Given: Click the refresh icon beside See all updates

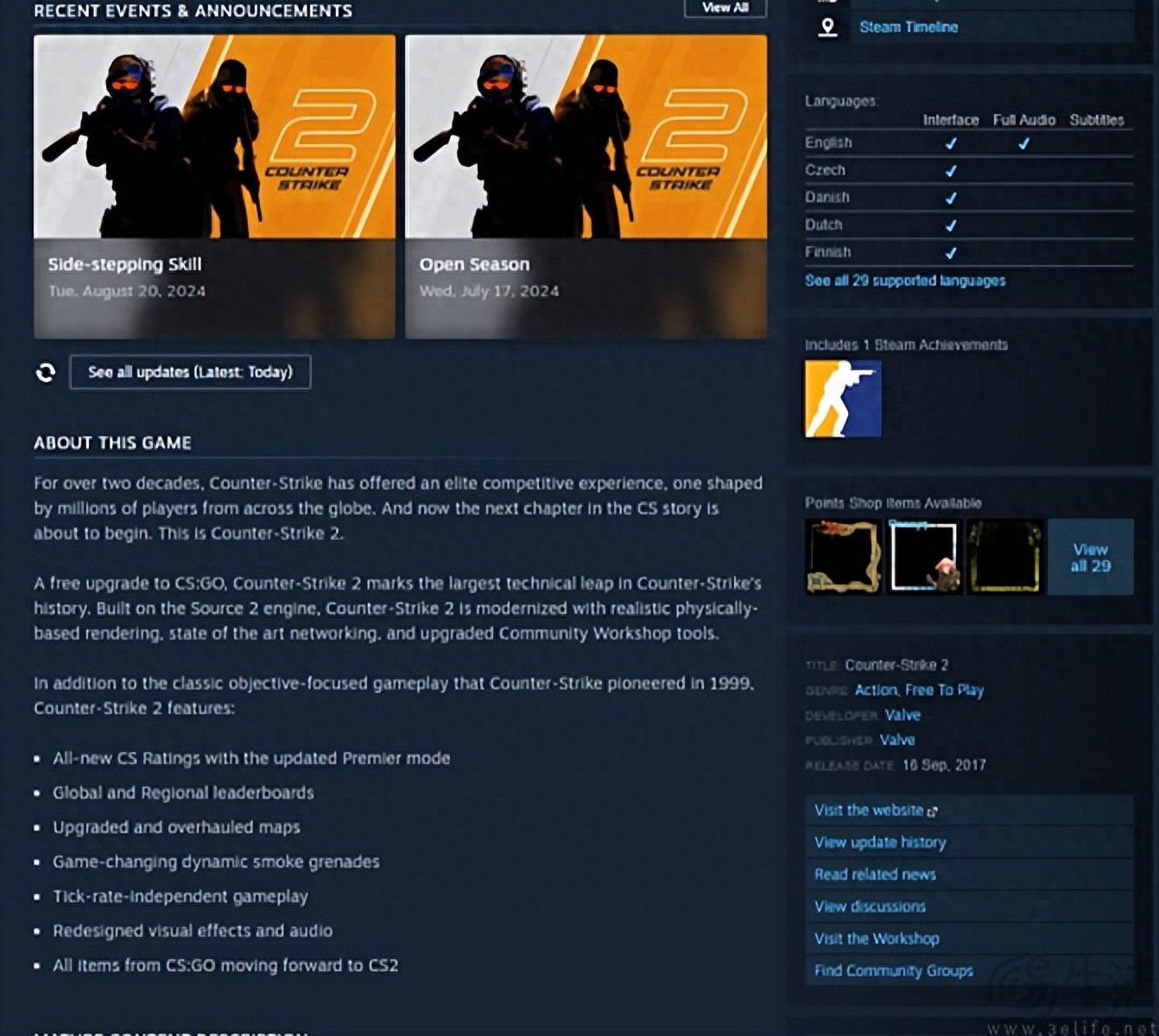Looking at the screenshot, I should (46, 372).
